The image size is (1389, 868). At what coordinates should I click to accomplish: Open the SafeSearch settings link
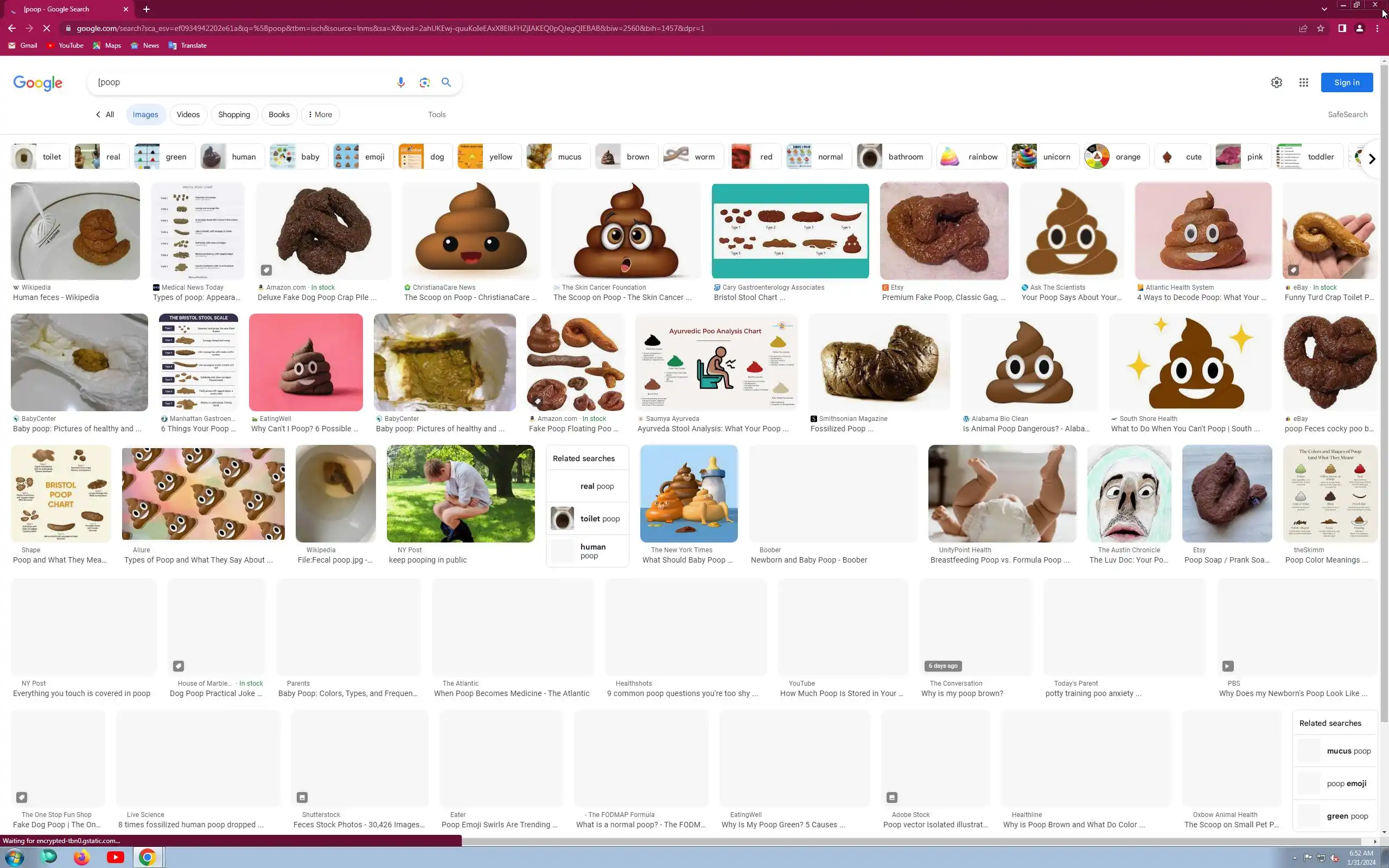1347,115
